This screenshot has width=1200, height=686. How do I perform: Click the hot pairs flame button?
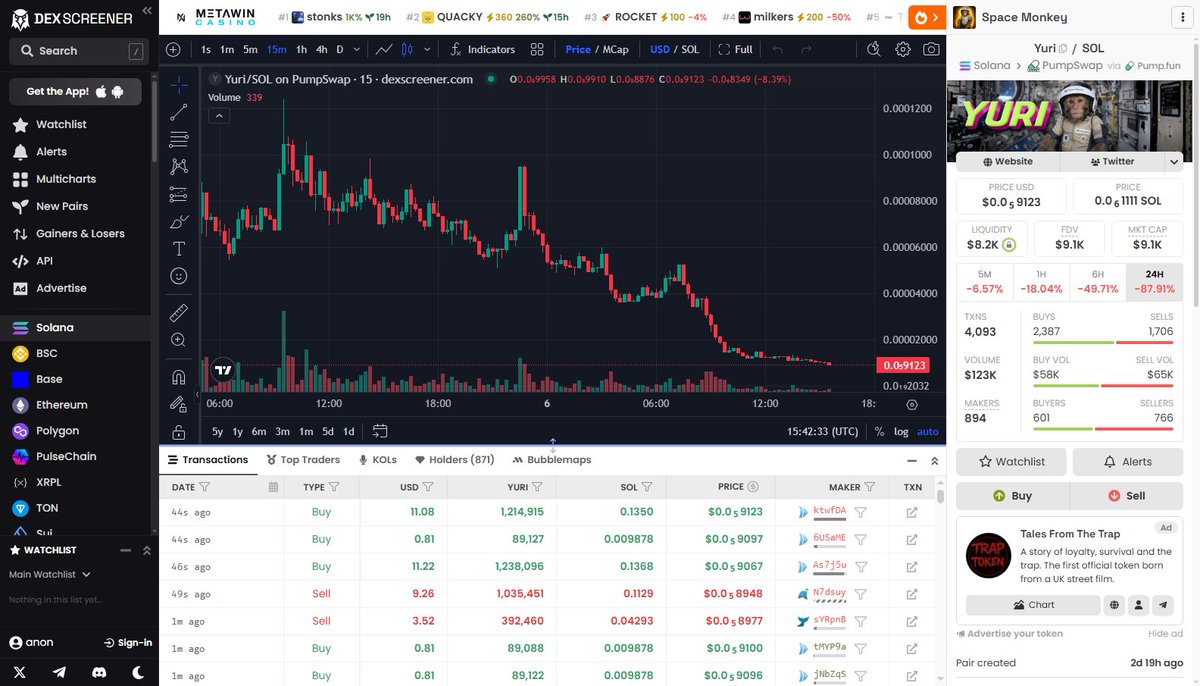pyautogui.click(x=928, y=17)
